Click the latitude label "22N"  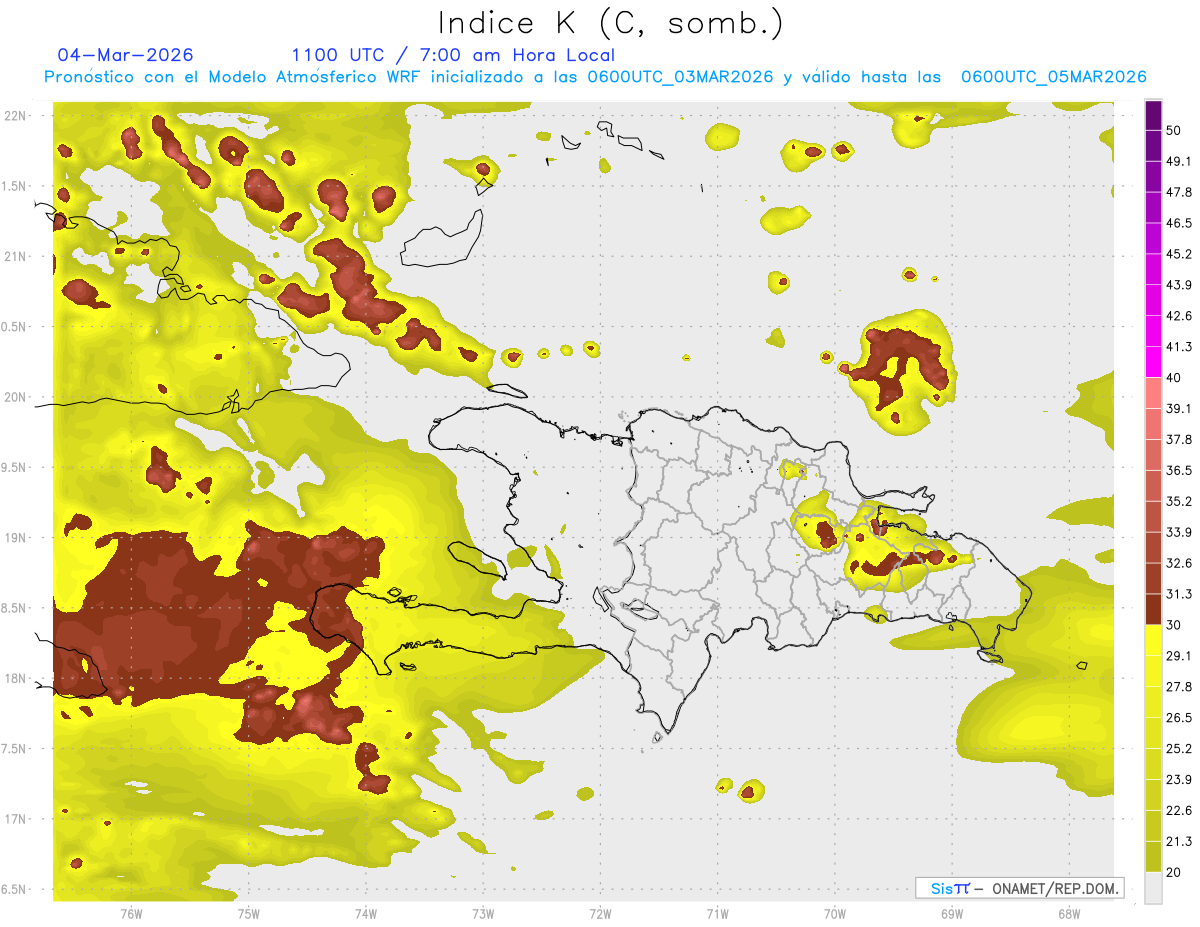(x=17, y=115)
